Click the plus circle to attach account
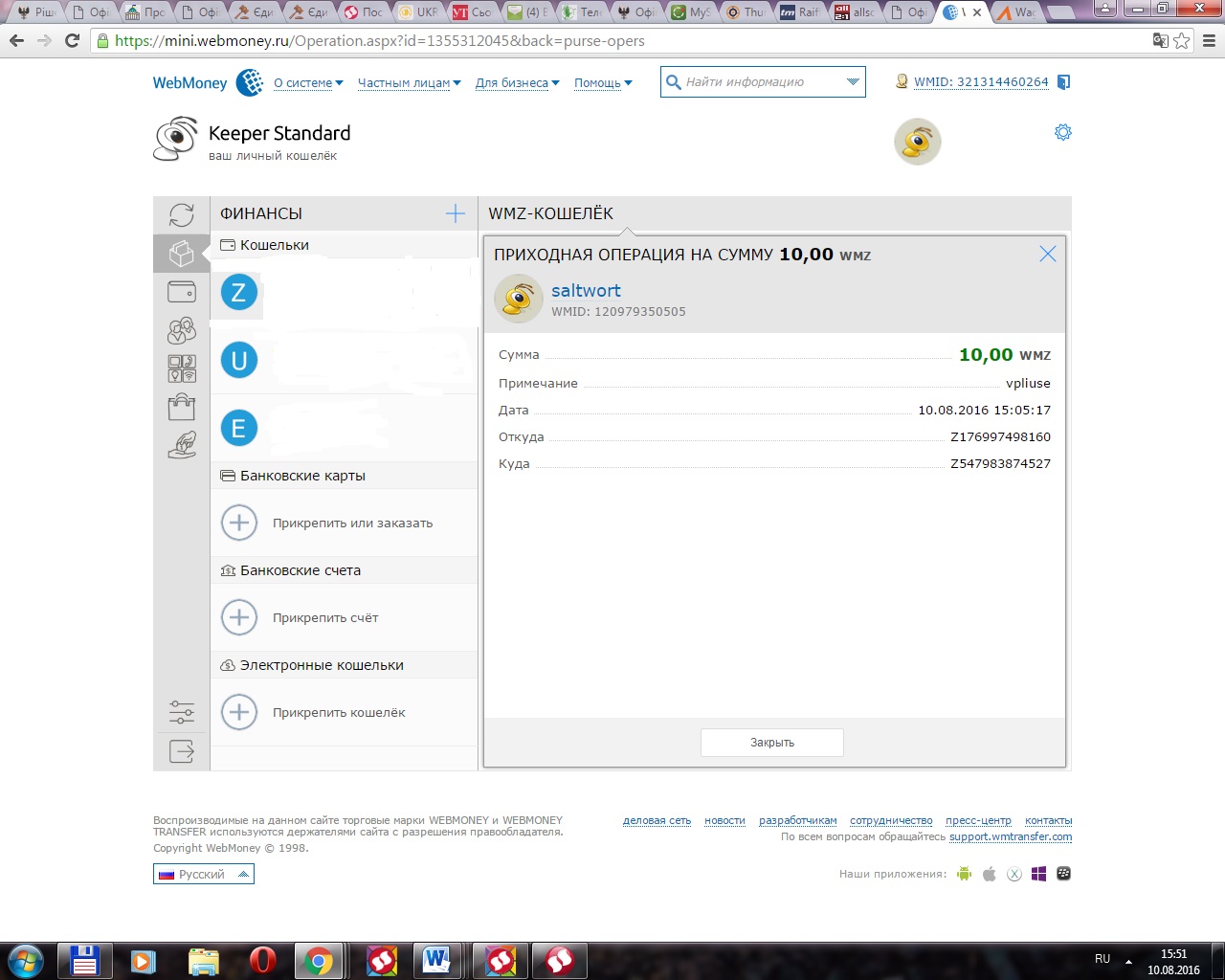Viewport: 1225px width, 980px height. point(239,617)
